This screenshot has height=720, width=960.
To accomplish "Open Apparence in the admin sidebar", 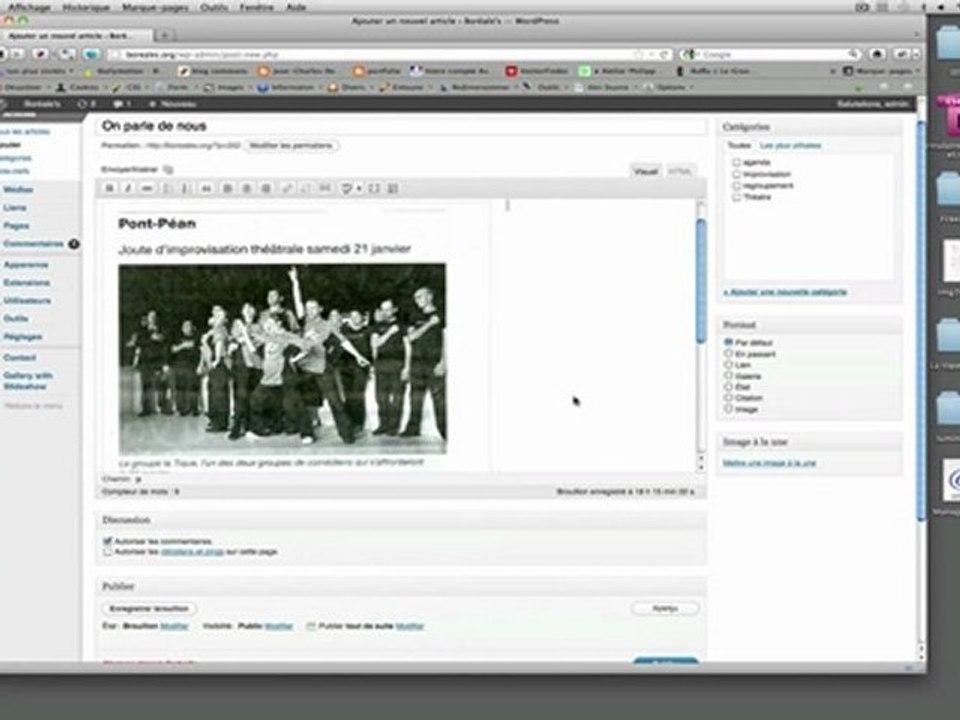I will click(x=26, y=264).
